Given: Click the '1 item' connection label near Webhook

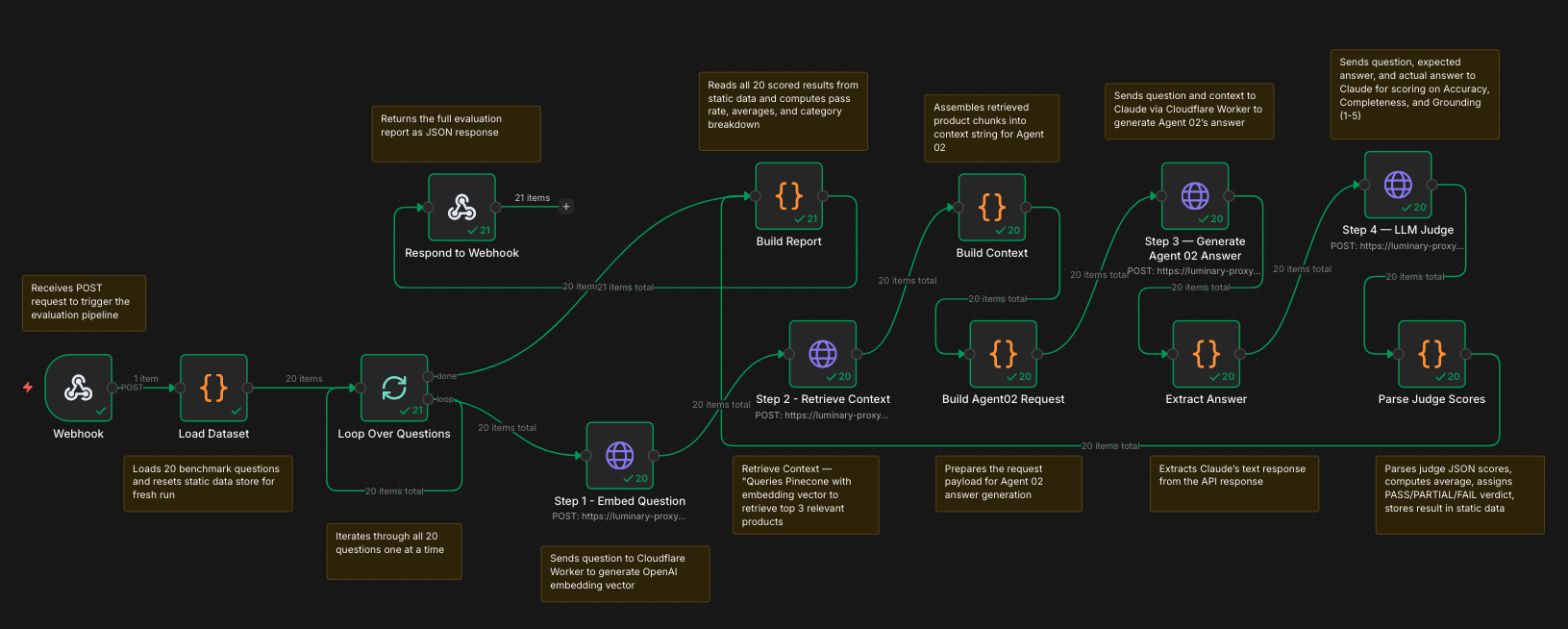Looking at the screenshot, I should [x=146, y=379].
